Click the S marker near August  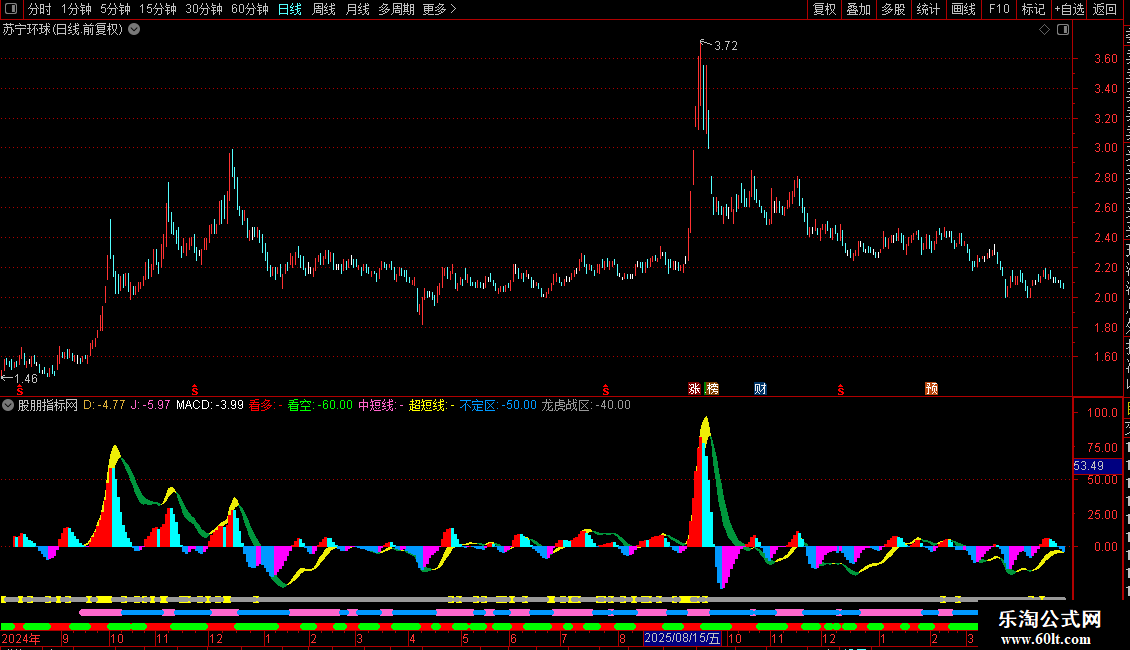(x=605, y=390)
